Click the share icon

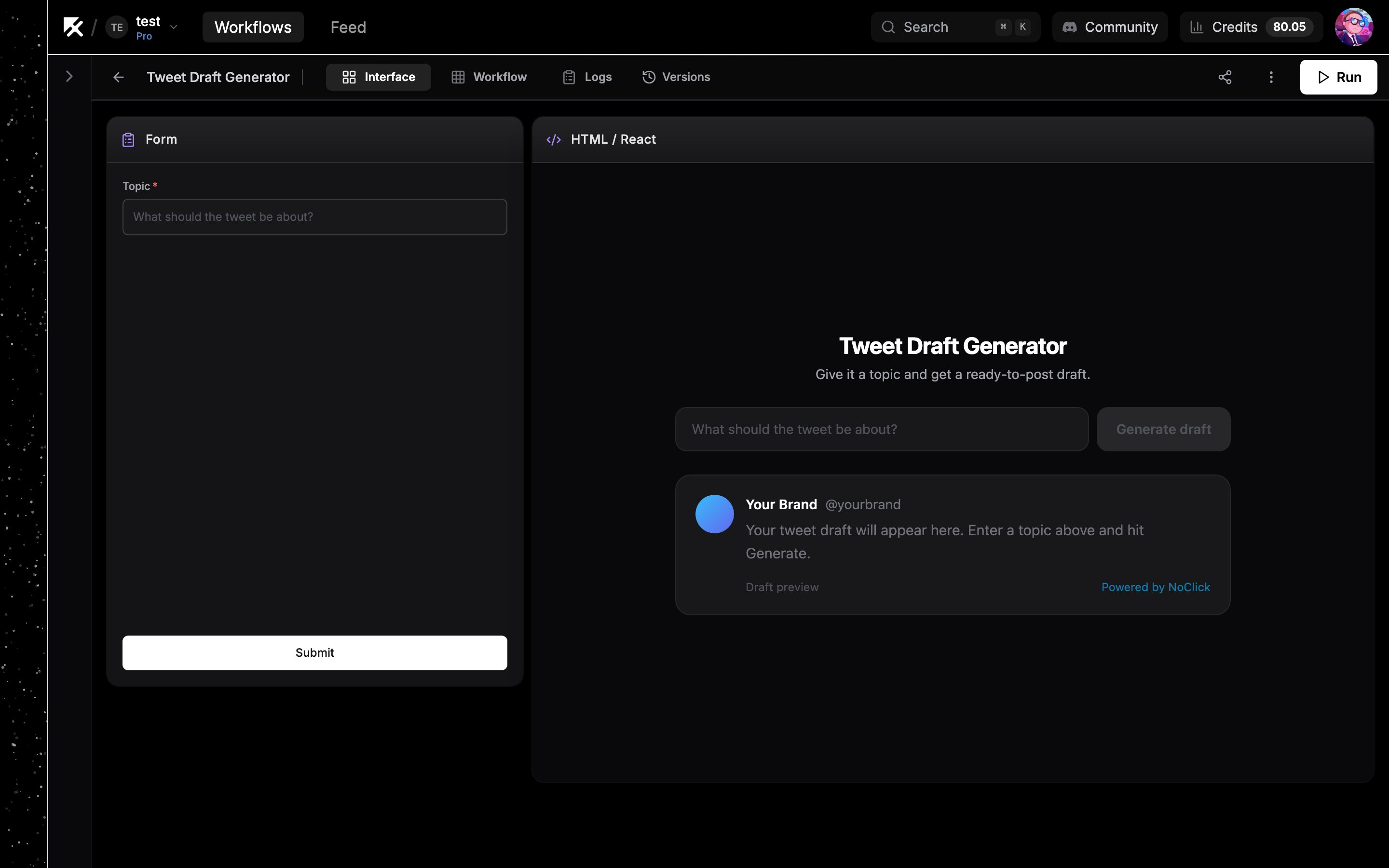(x=1225, y=77)
